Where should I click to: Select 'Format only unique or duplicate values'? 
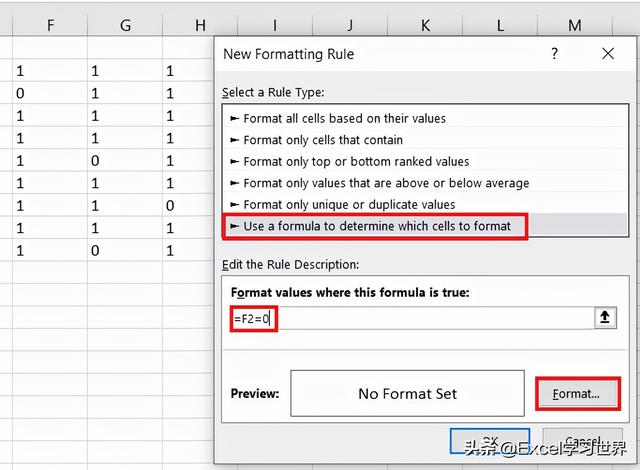click(x=349, y=204)
